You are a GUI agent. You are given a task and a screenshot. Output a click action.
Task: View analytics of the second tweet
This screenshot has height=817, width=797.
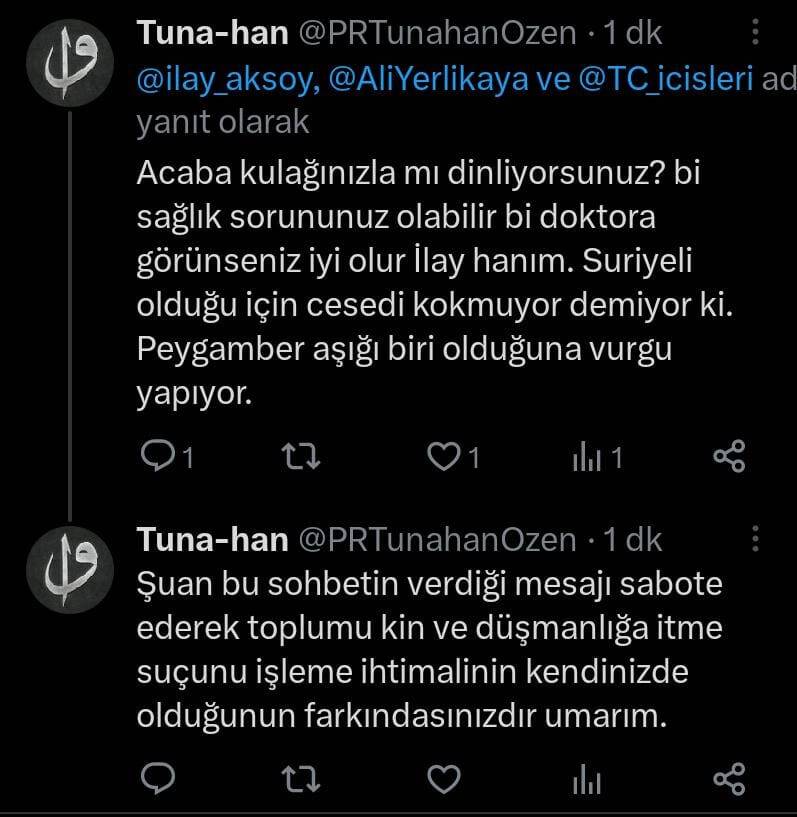(x=586, y=777)
